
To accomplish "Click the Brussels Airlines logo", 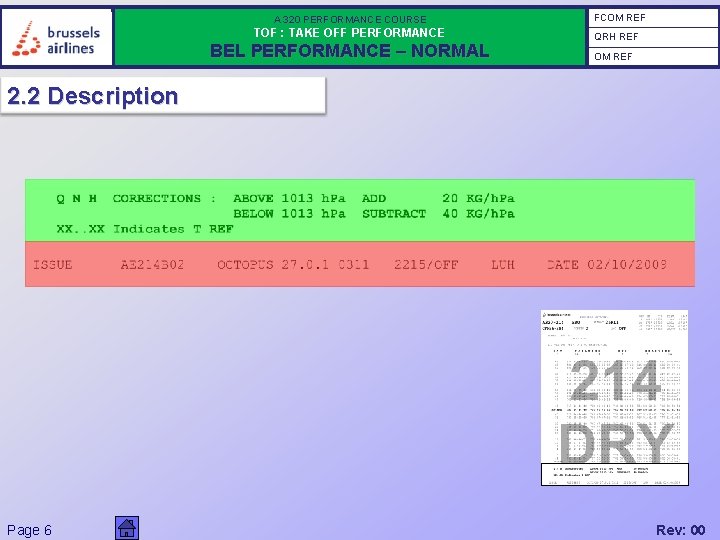I will (x=56, y=38).
